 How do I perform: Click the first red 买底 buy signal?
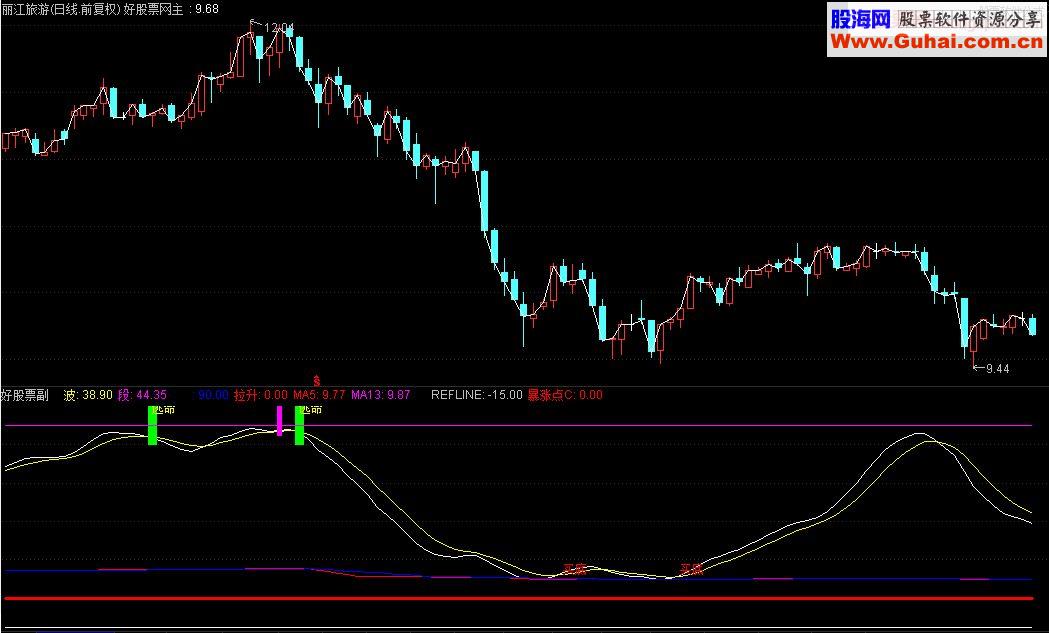point(574,569)
